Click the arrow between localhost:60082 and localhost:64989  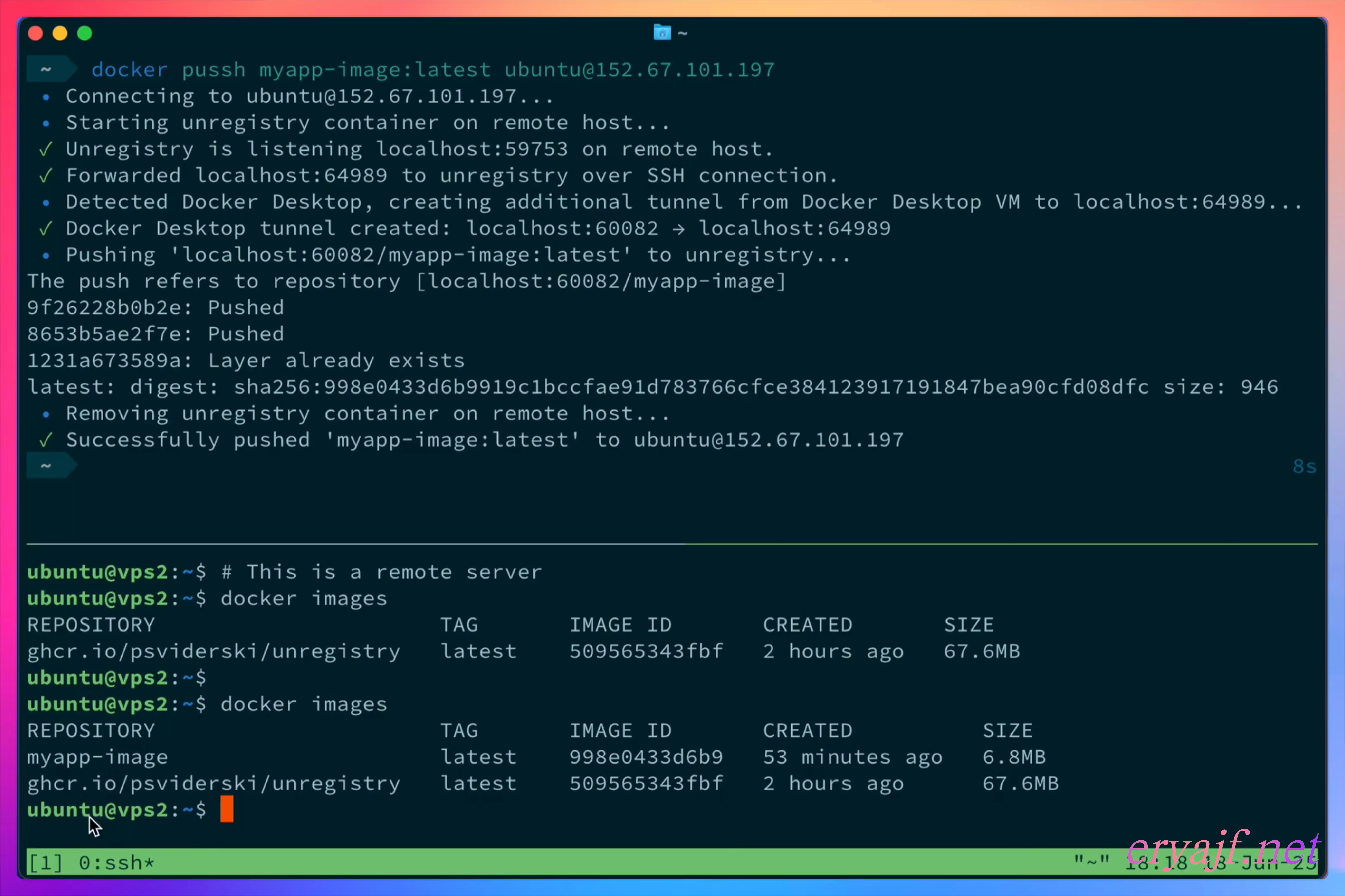click(x=678, y=229)
